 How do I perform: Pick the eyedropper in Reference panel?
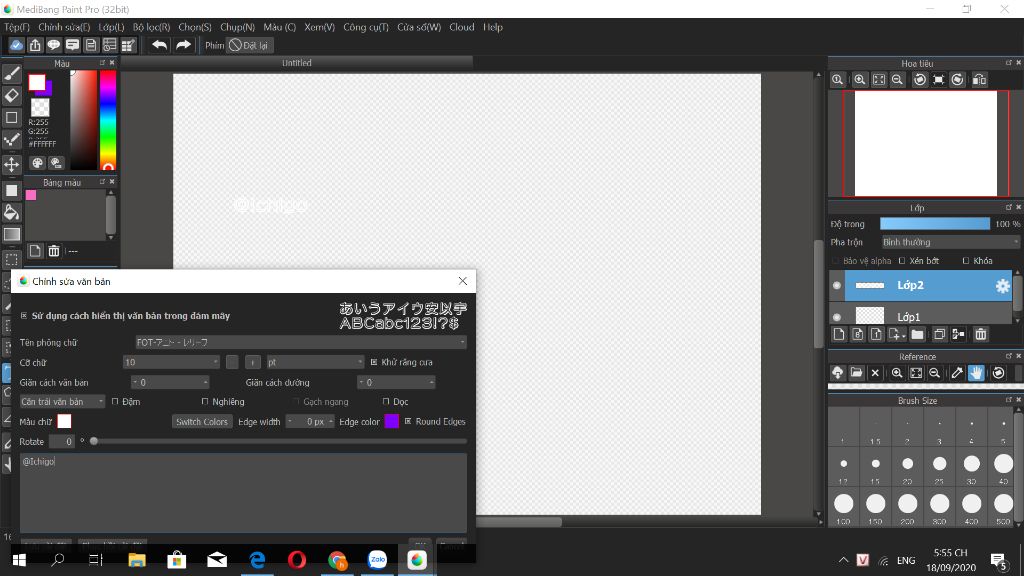[957, 373]
